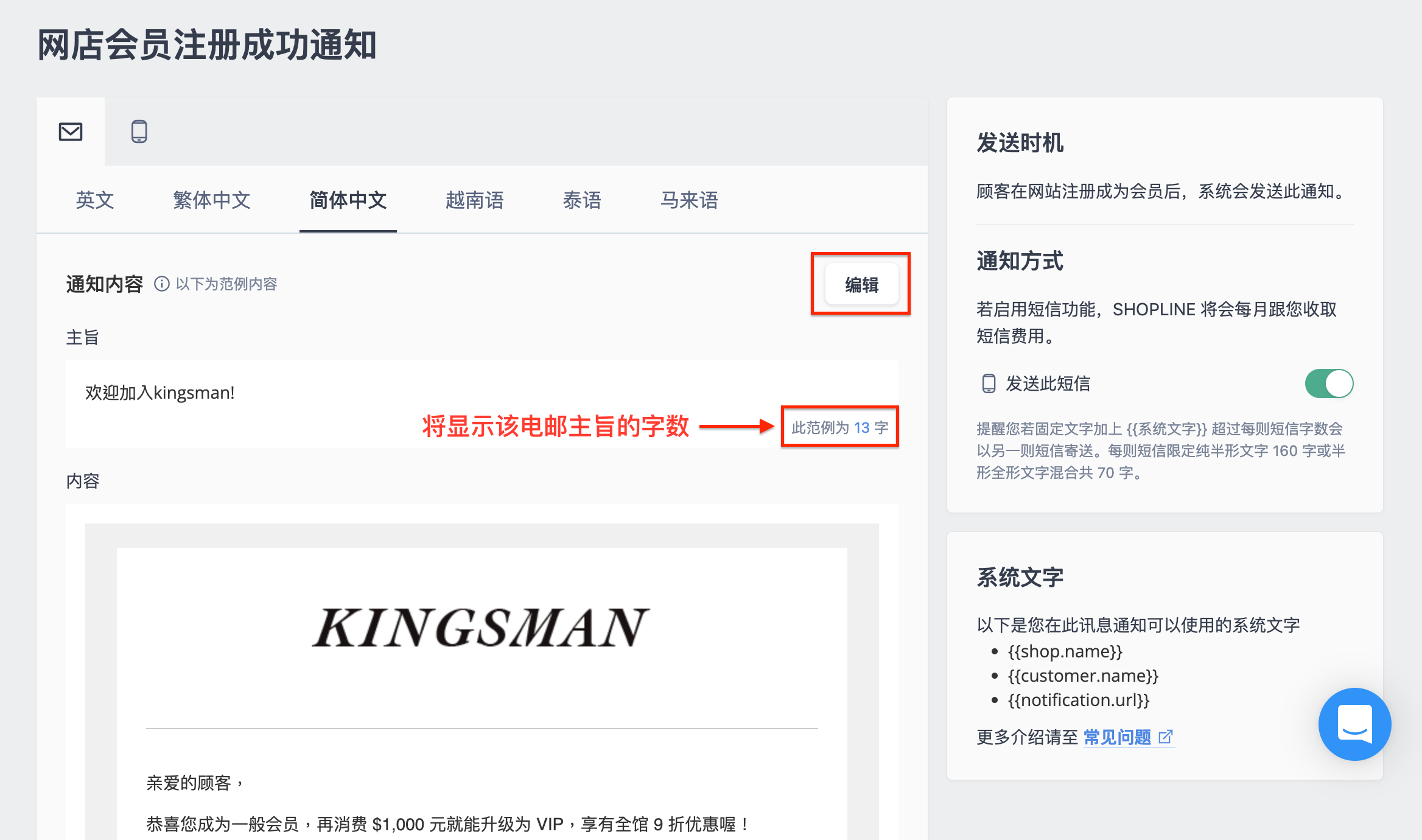The height and width of the screenshot is (840, 1422).
Task: Click the 以下是您在此讯息通知可以使用的系统文字 line
Action: click(1138, 625)
